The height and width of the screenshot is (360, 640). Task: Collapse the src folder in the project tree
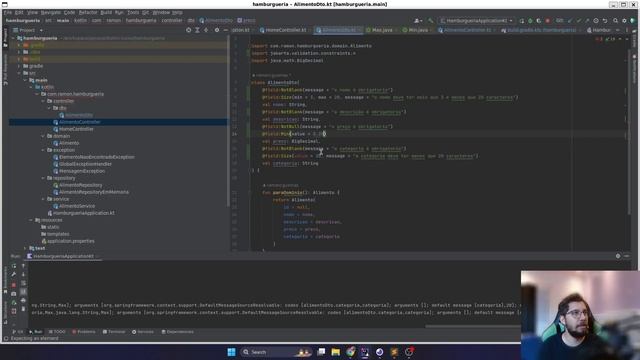coord(19,73)
